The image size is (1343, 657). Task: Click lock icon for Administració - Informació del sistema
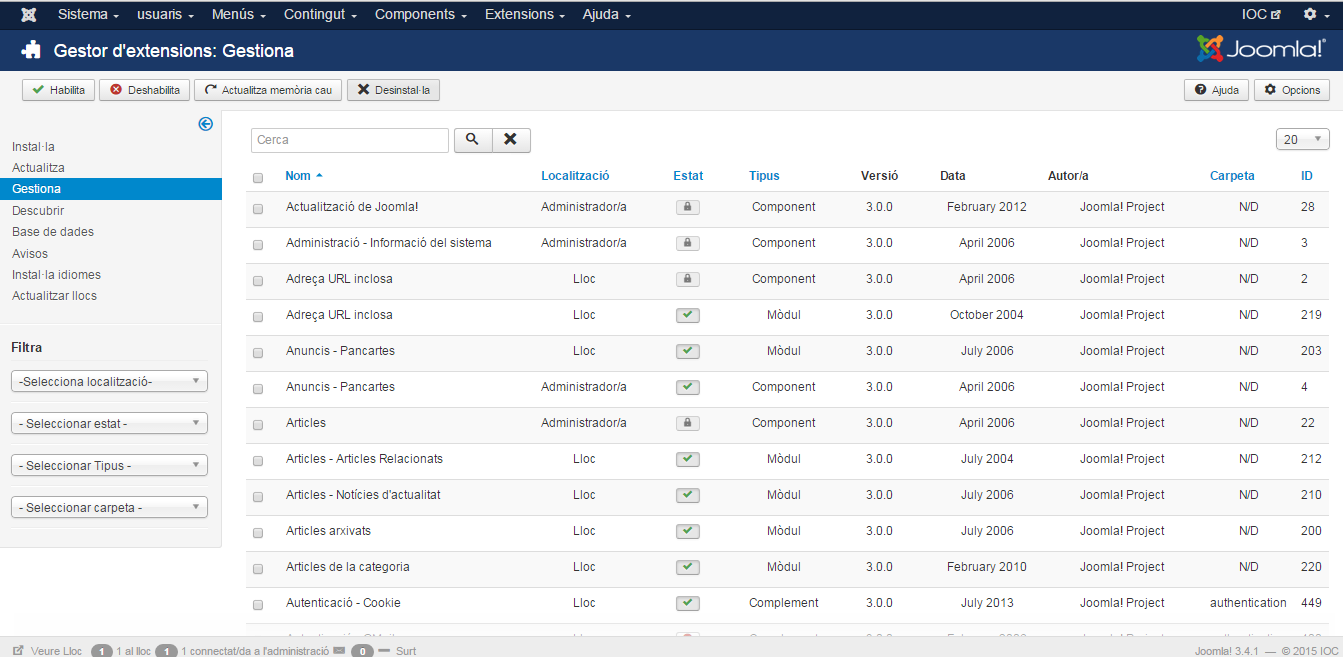pyautogui.click(x=687, y=243)
